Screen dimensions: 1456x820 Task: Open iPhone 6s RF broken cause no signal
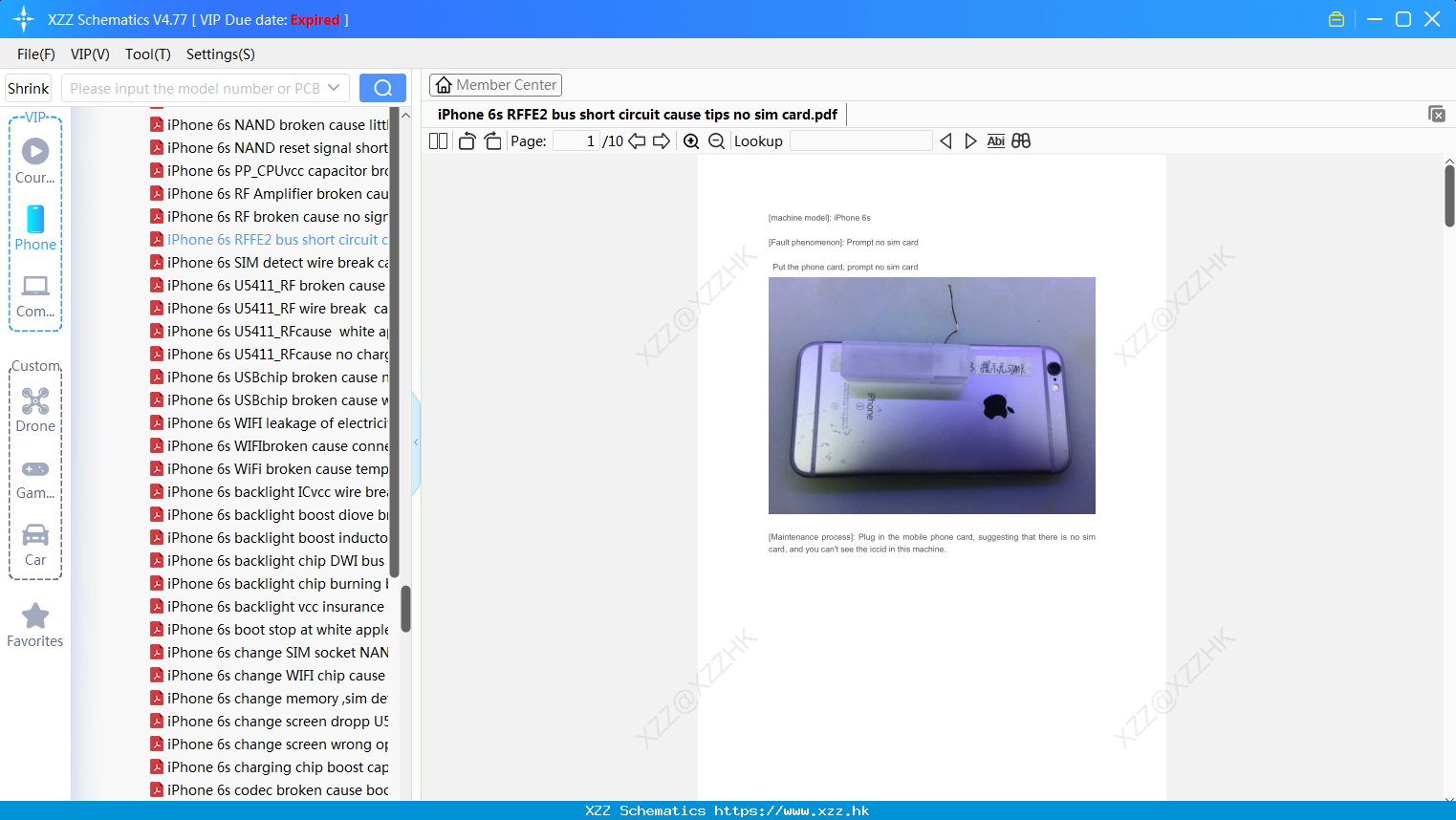coord(270,217)
